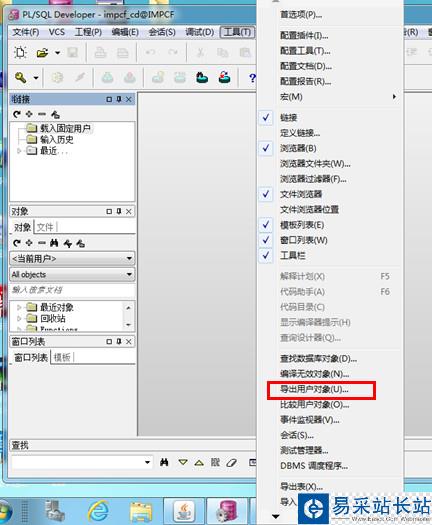
Task: Click the fourth icon in the 链接 panel toolbar, right of the minus
Action: tap(55, 115)
